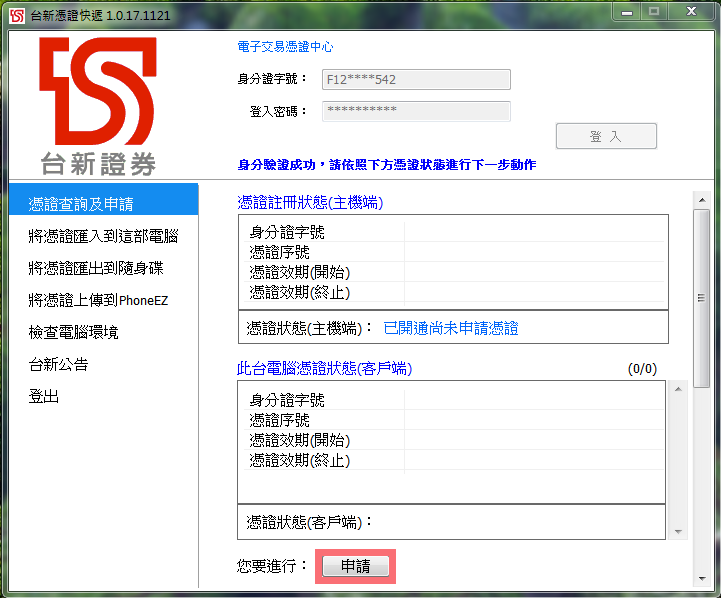Click the main vertical scrollbar thumb
Viewport: 721px width, 598px height.
[x=702, y=299]
